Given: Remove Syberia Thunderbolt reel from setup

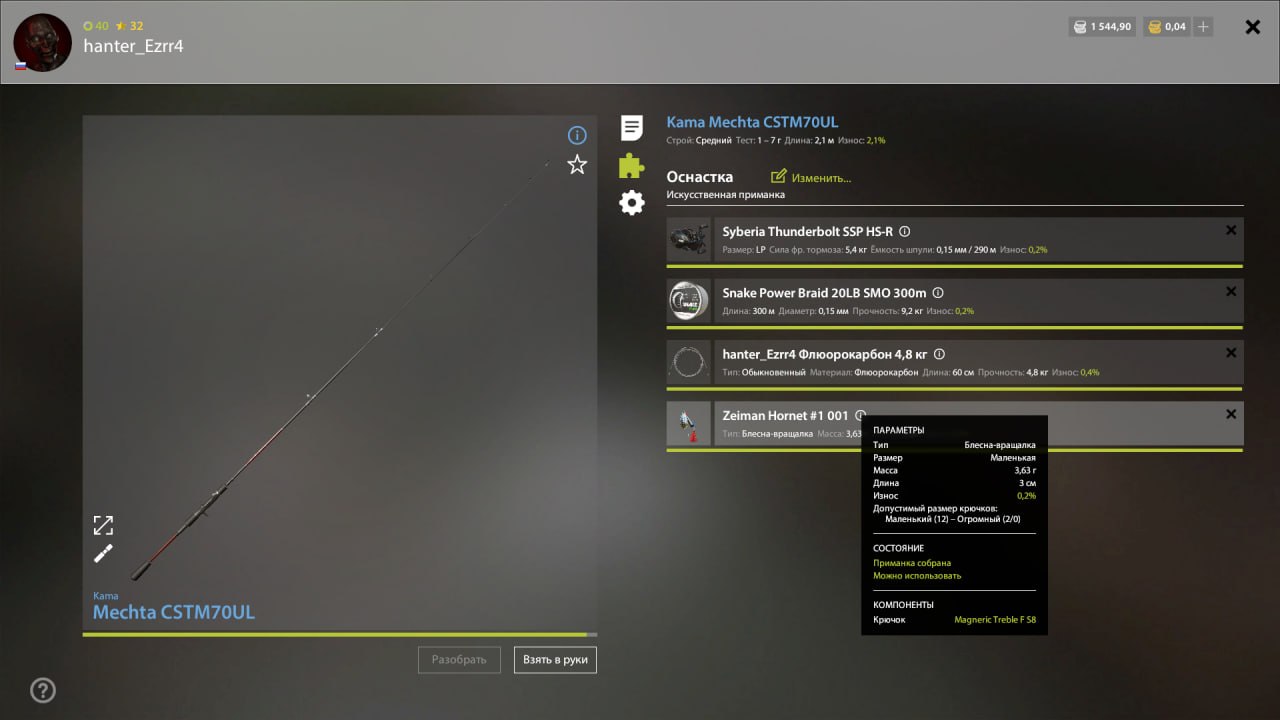Looking at the screenshot, I should click(x=1231, y=231).
